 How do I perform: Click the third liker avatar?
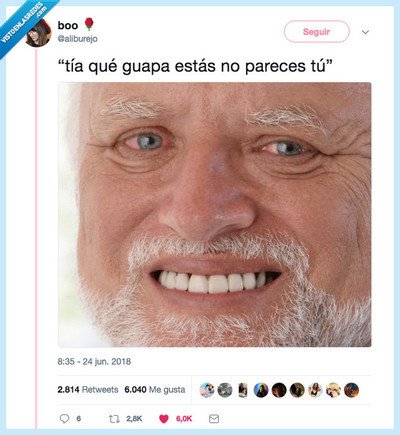[243, 390]
